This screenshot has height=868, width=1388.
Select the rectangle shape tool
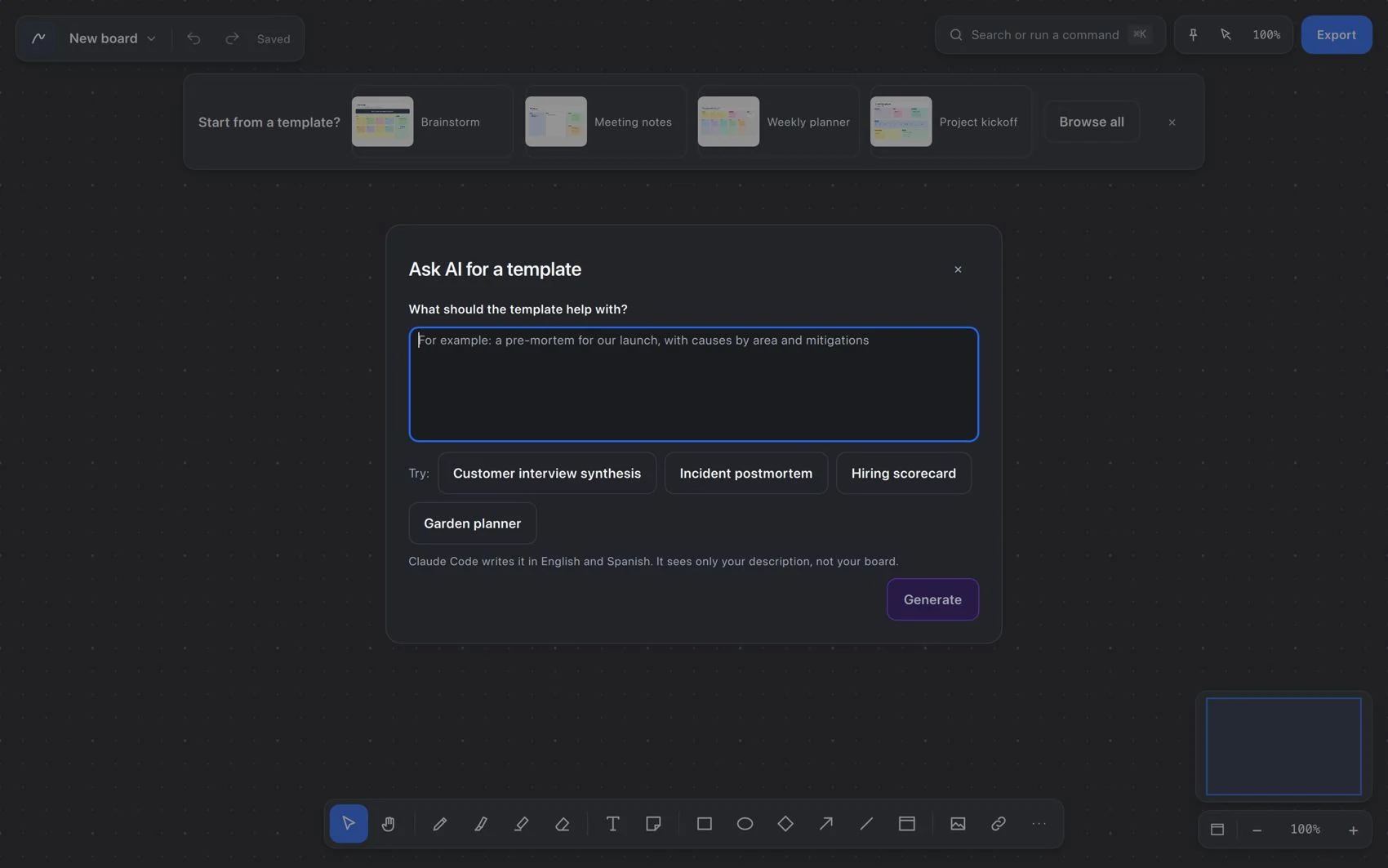[704, 823]
